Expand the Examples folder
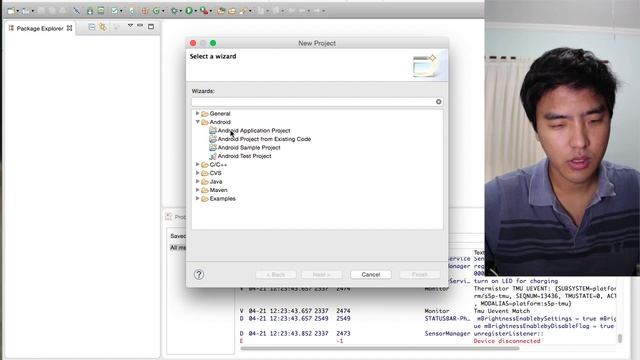 click(x=198, y=198)
